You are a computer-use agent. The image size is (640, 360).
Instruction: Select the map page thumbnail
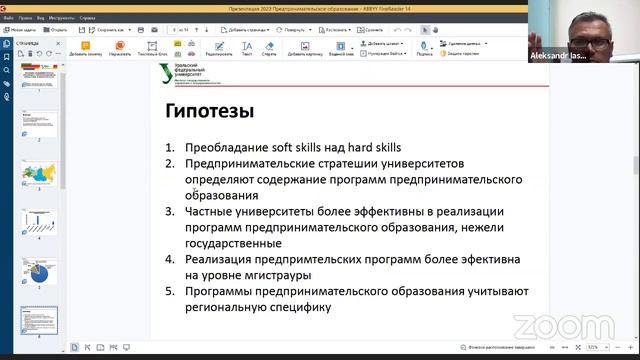pyautogui.click(x=39, y=174)
